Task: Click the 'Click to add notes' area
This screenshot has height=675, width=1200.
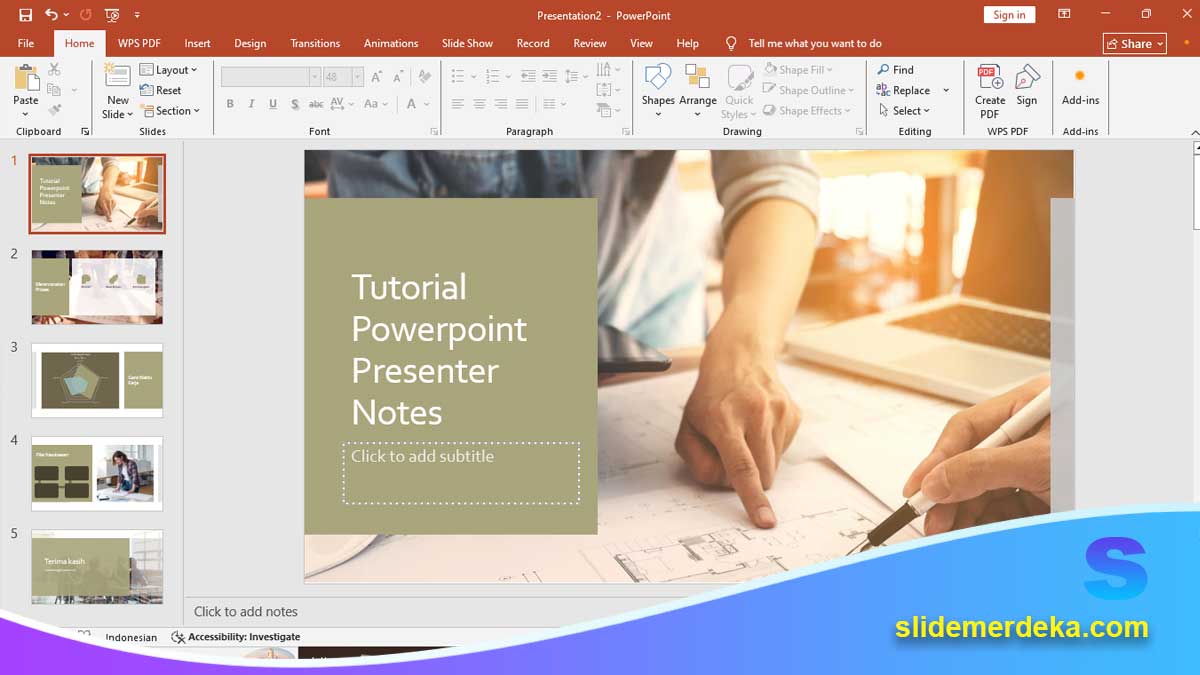Action: 246,611
